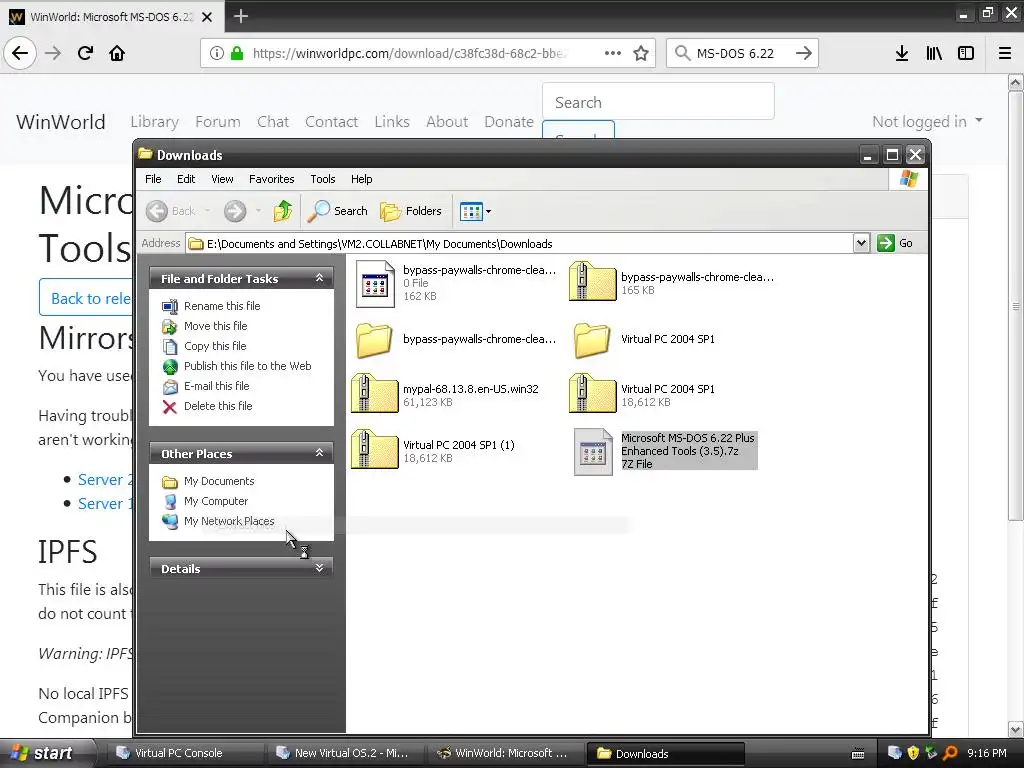This screenshot has height=768, width=1024.
Task: Open Firefox Library icon
Action: pyautogui.click(x=934, y=53)
